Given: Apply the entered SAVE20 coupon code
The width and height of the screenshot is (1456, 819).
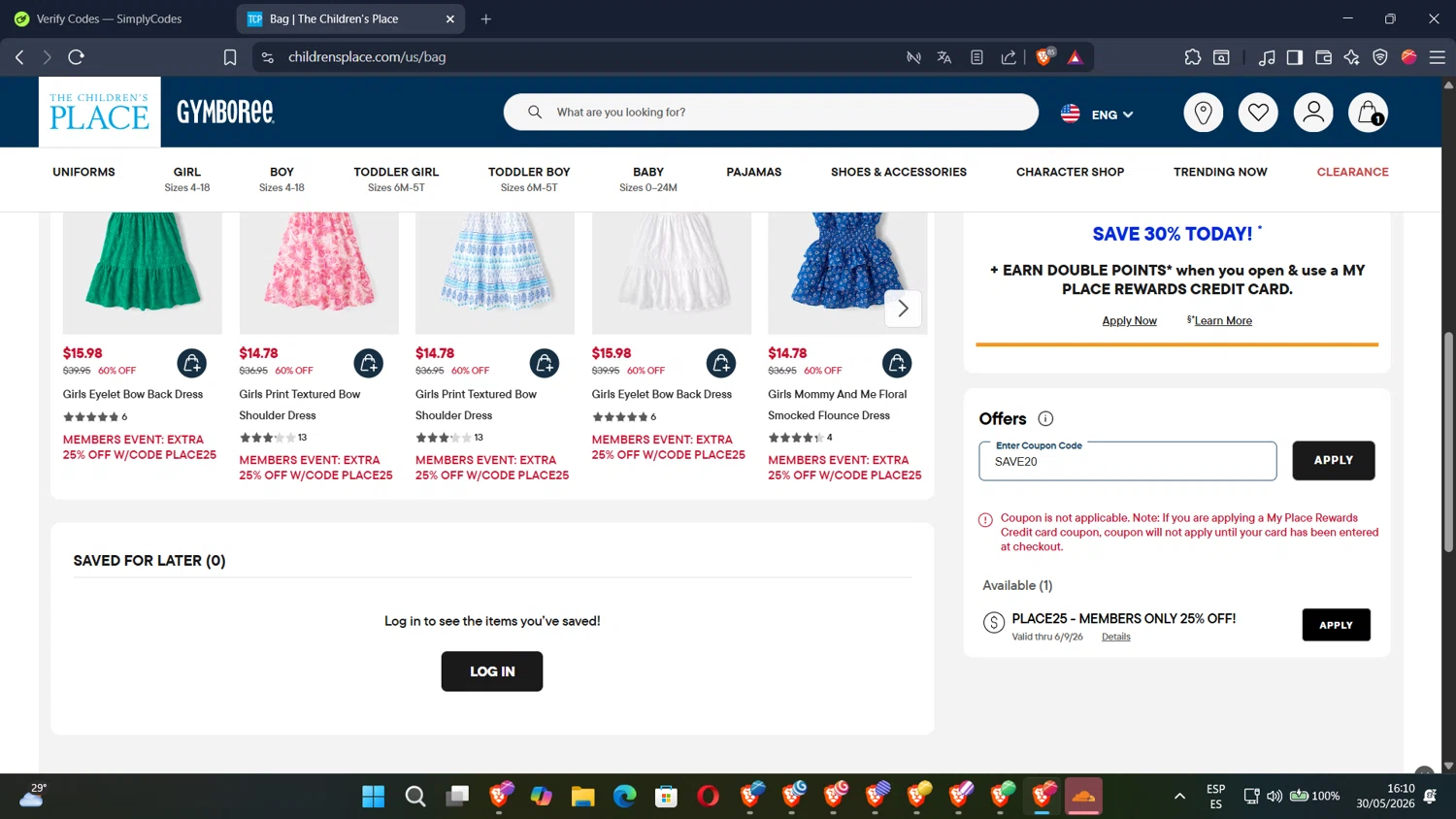Looking at the screenshot, I should (1333, 461).
